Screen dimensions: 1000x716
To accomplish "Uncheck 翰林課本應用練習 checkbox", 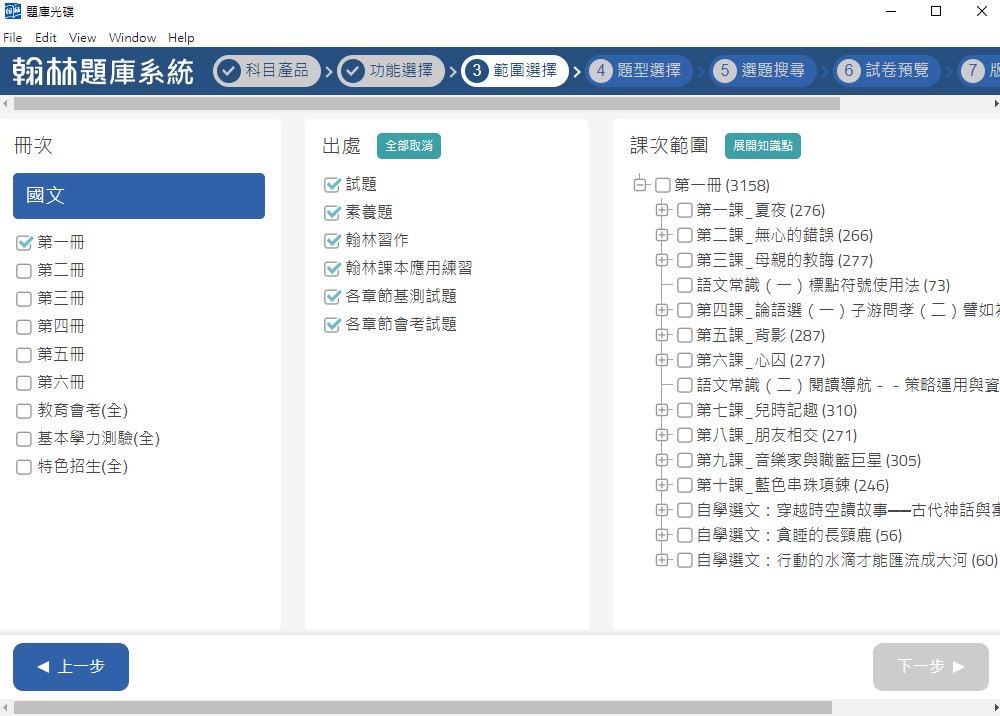I will 332,268.
